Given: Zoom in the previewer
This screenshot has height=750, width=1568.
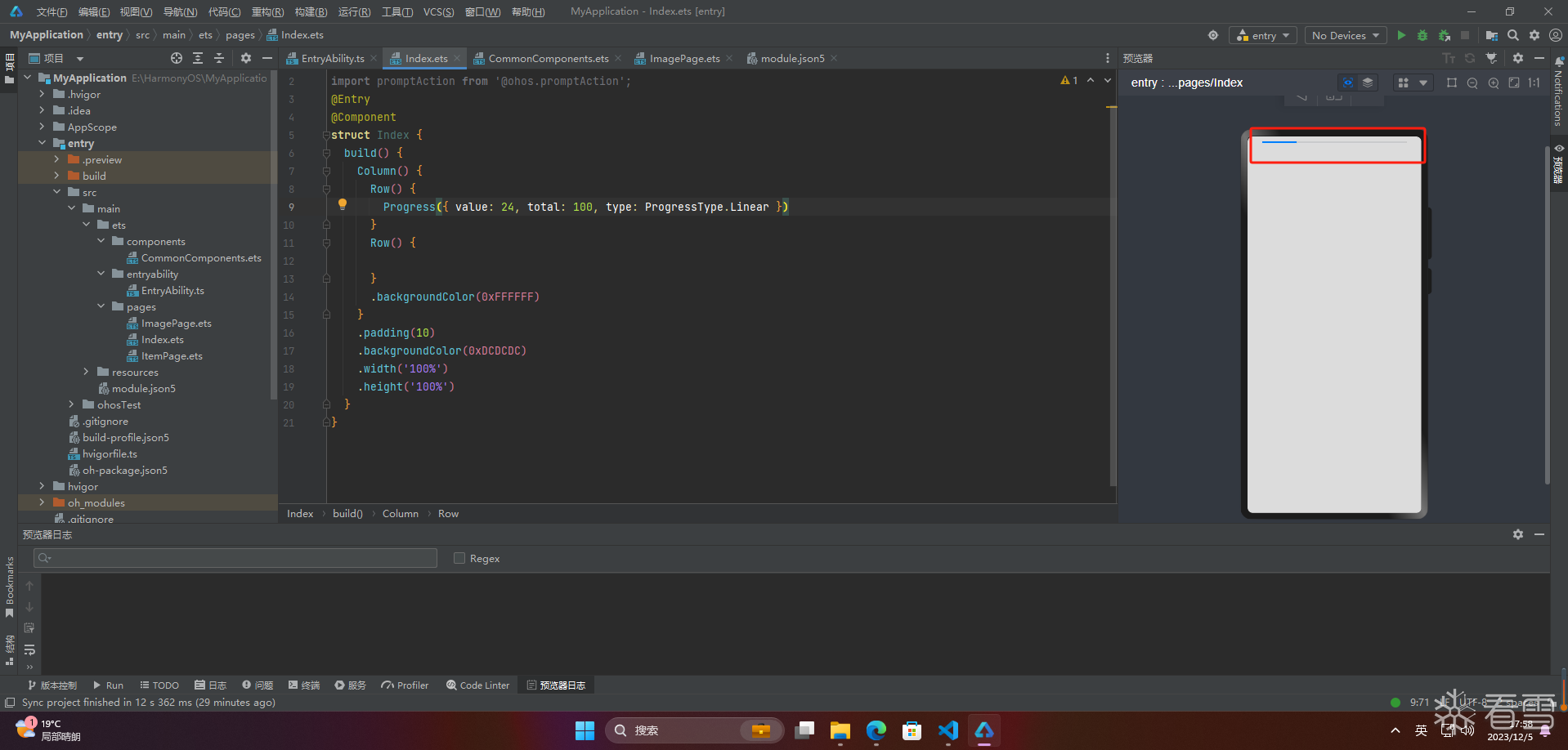Looking at the screenshot, I should coord(1494,83).
